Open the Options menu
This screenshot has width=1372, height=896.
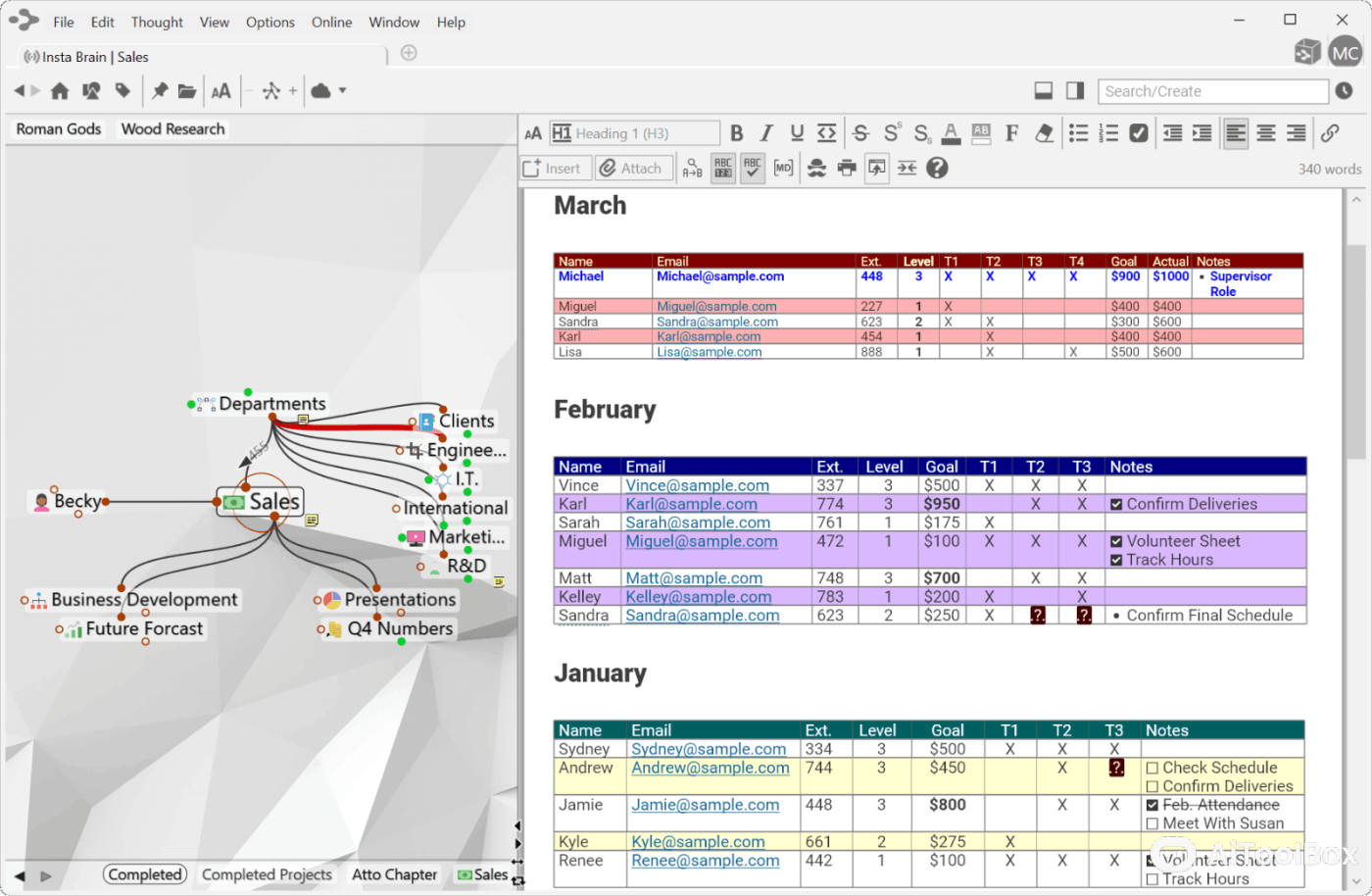pos(269,22)
